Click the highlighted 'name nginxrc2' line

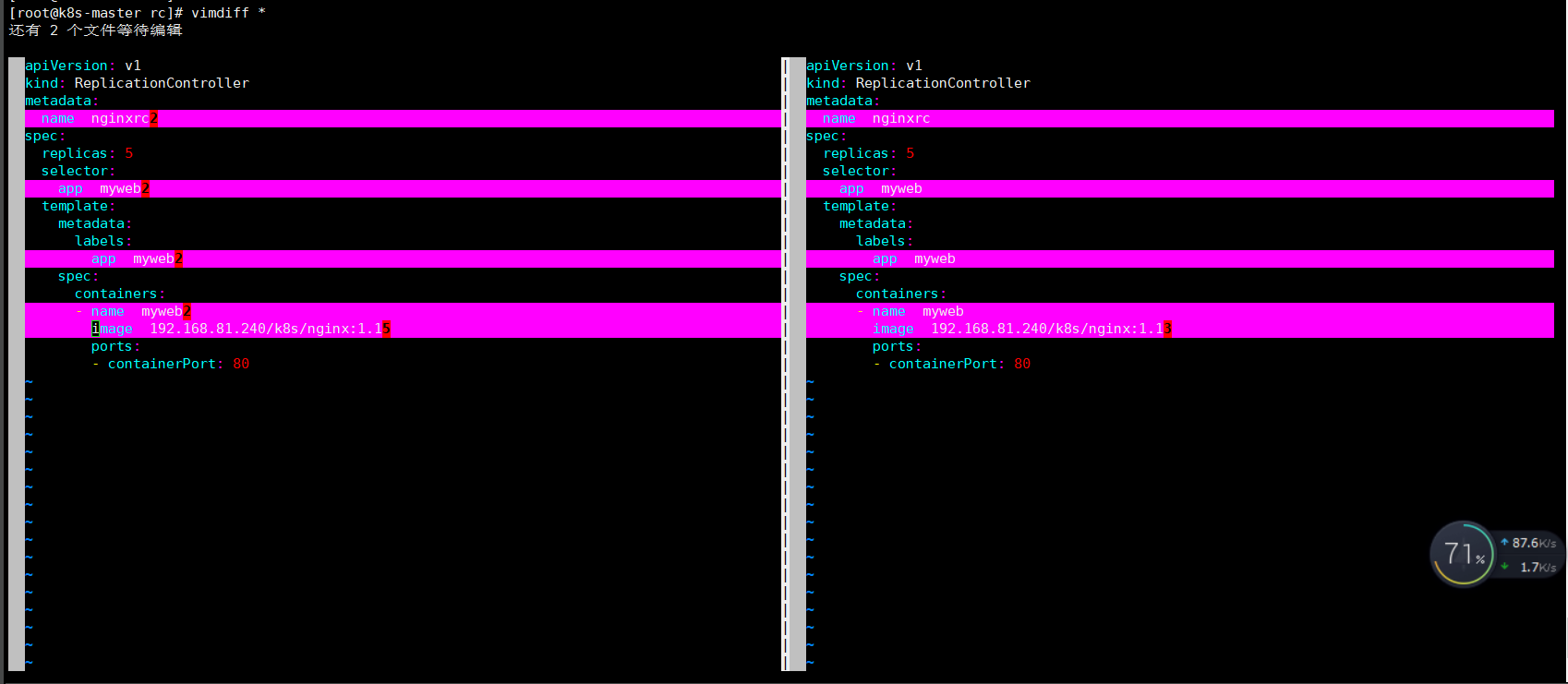[403, 118]
